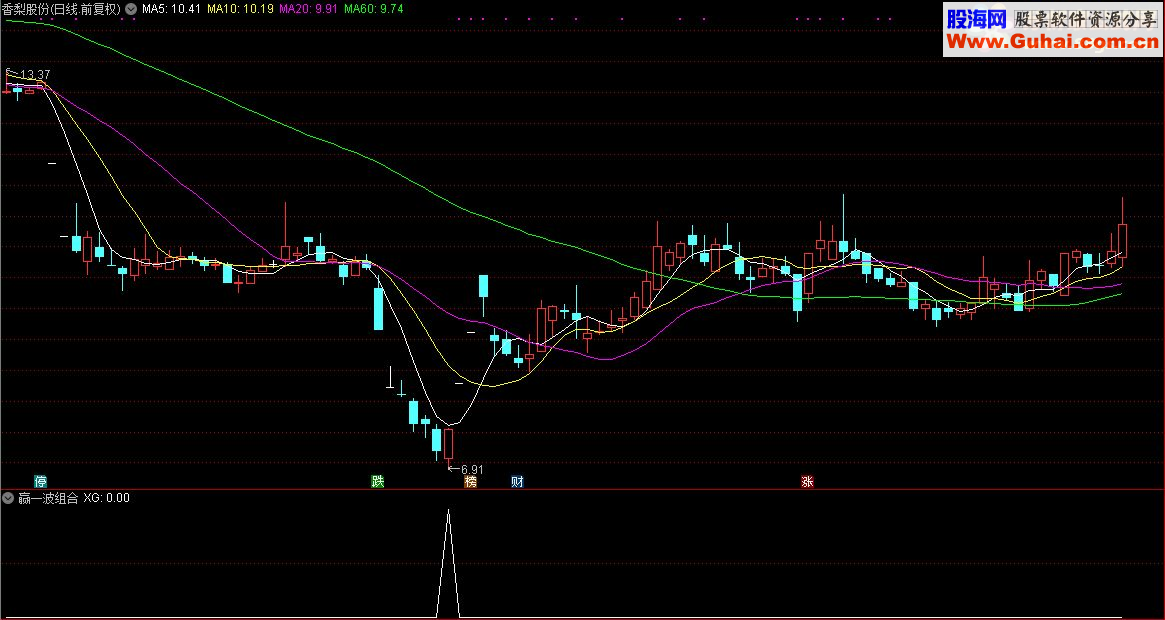Click the 13.37 high price label

point(35,74)
